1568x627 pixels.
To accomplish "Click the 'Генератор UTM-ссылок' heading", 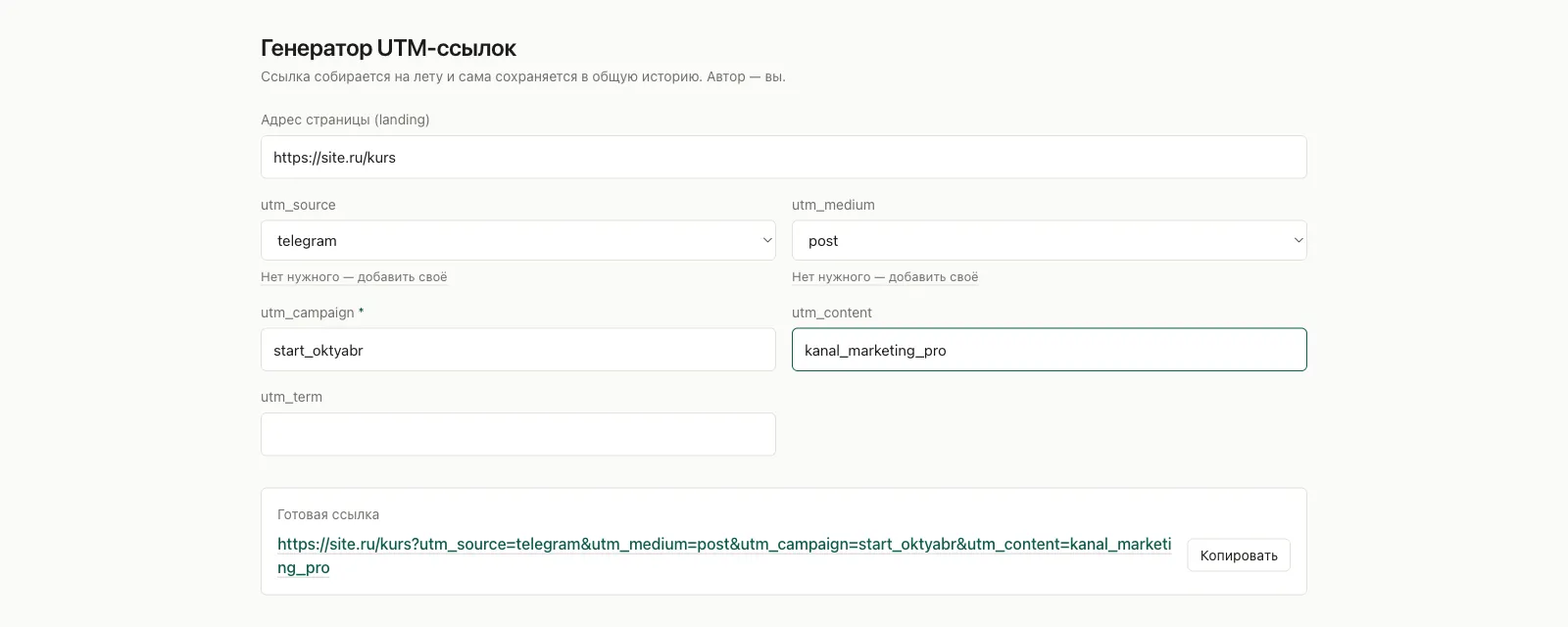I will pyautogui.click(x=388, y=47).
